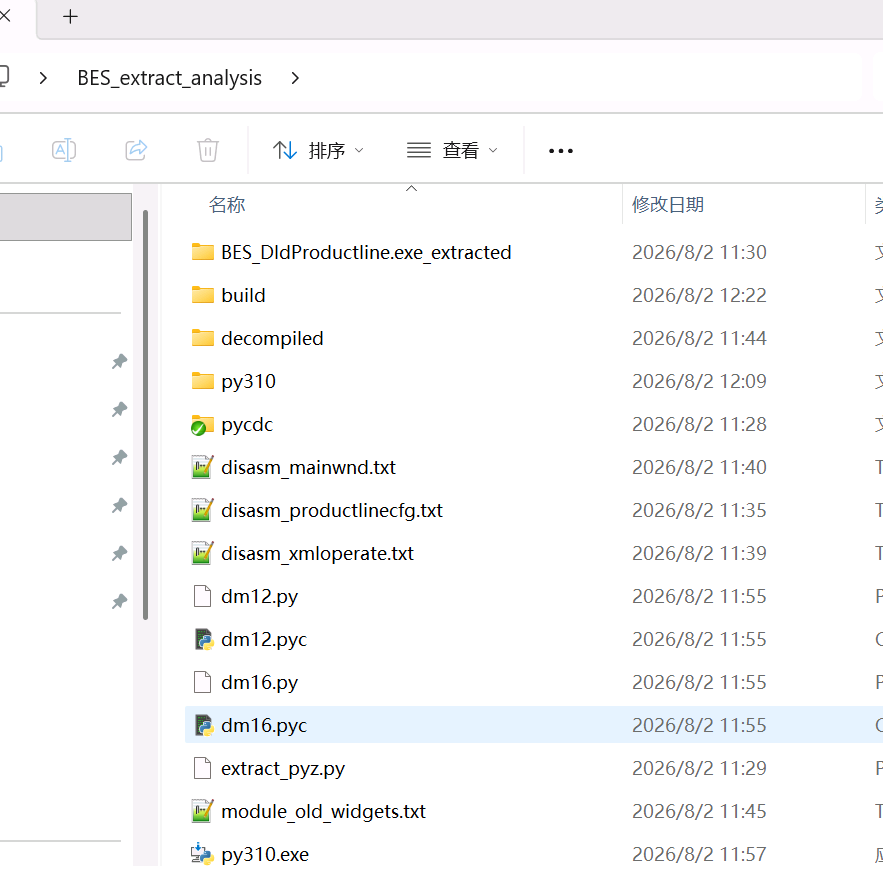Open the three-dot more options menu
Screen dimensions: 883x890
[x=561, y=151]
